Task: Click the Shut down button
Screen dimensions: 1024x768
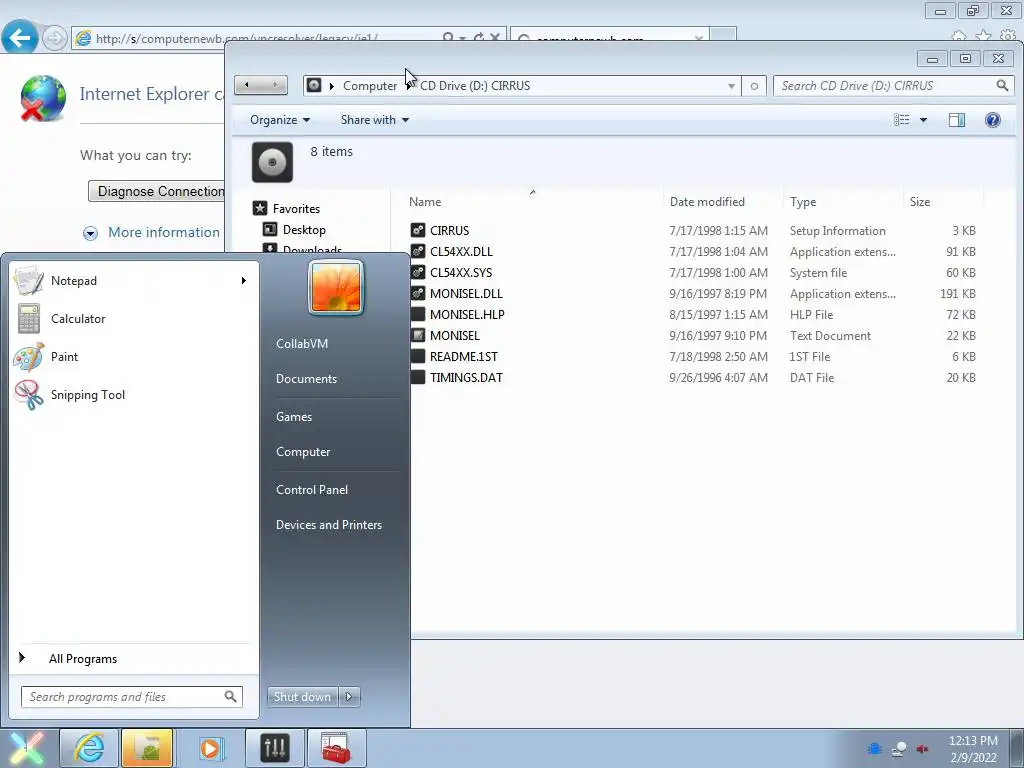Action: (x=302, y=697)
